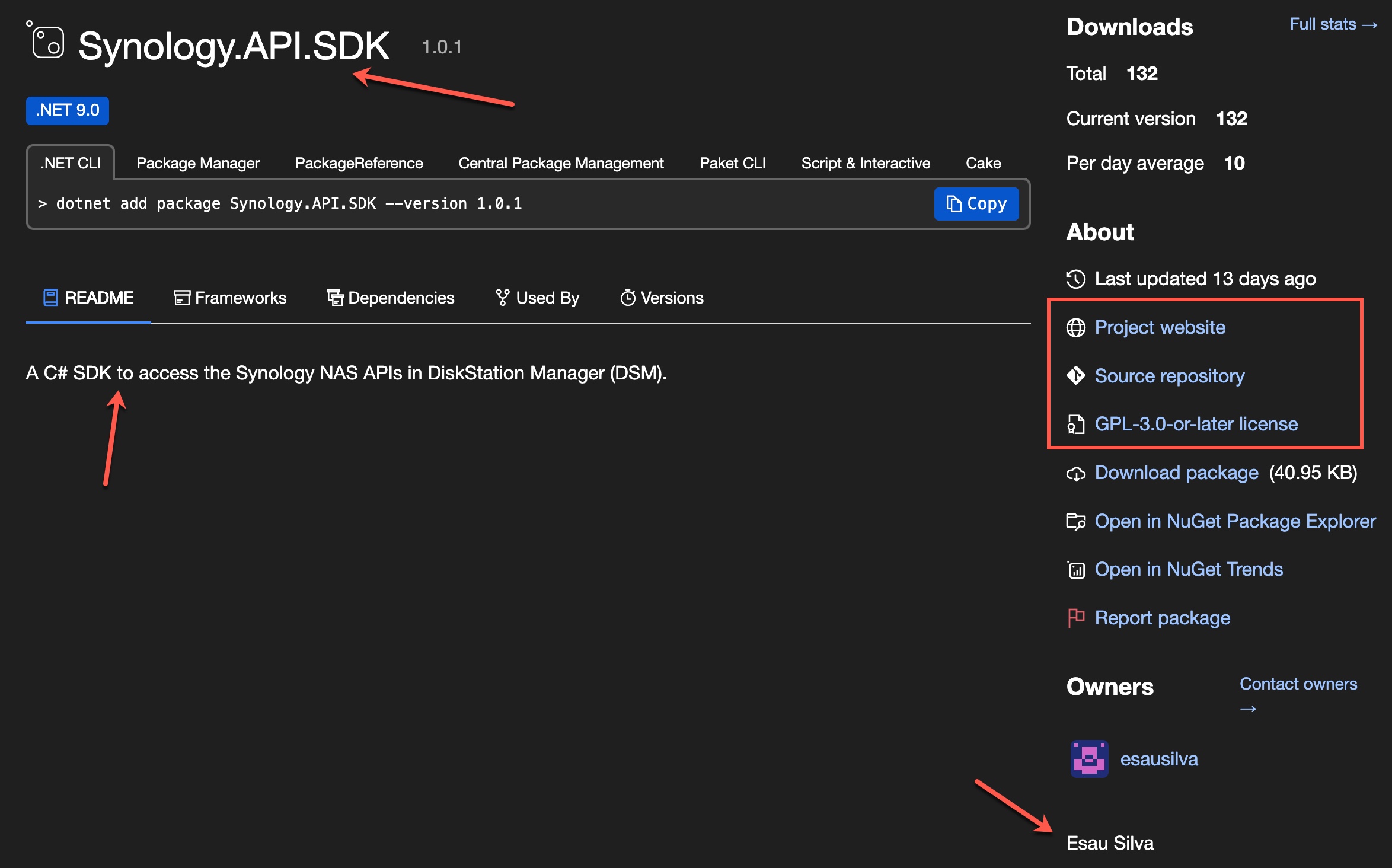Viewport: 1392px width, 868px height.
Task: Click the cloud download icon
Action: pos(1075,473)
